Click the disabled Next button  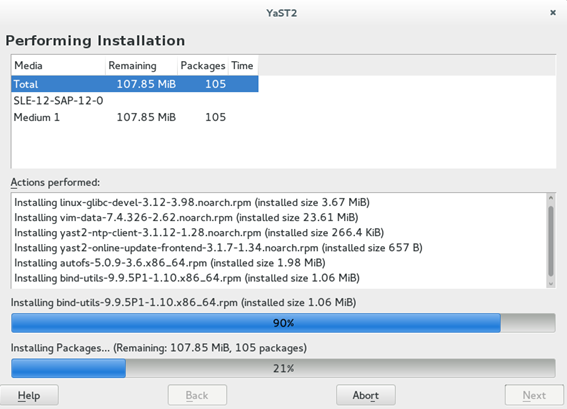pyautogui.click(x=534, y=395)
